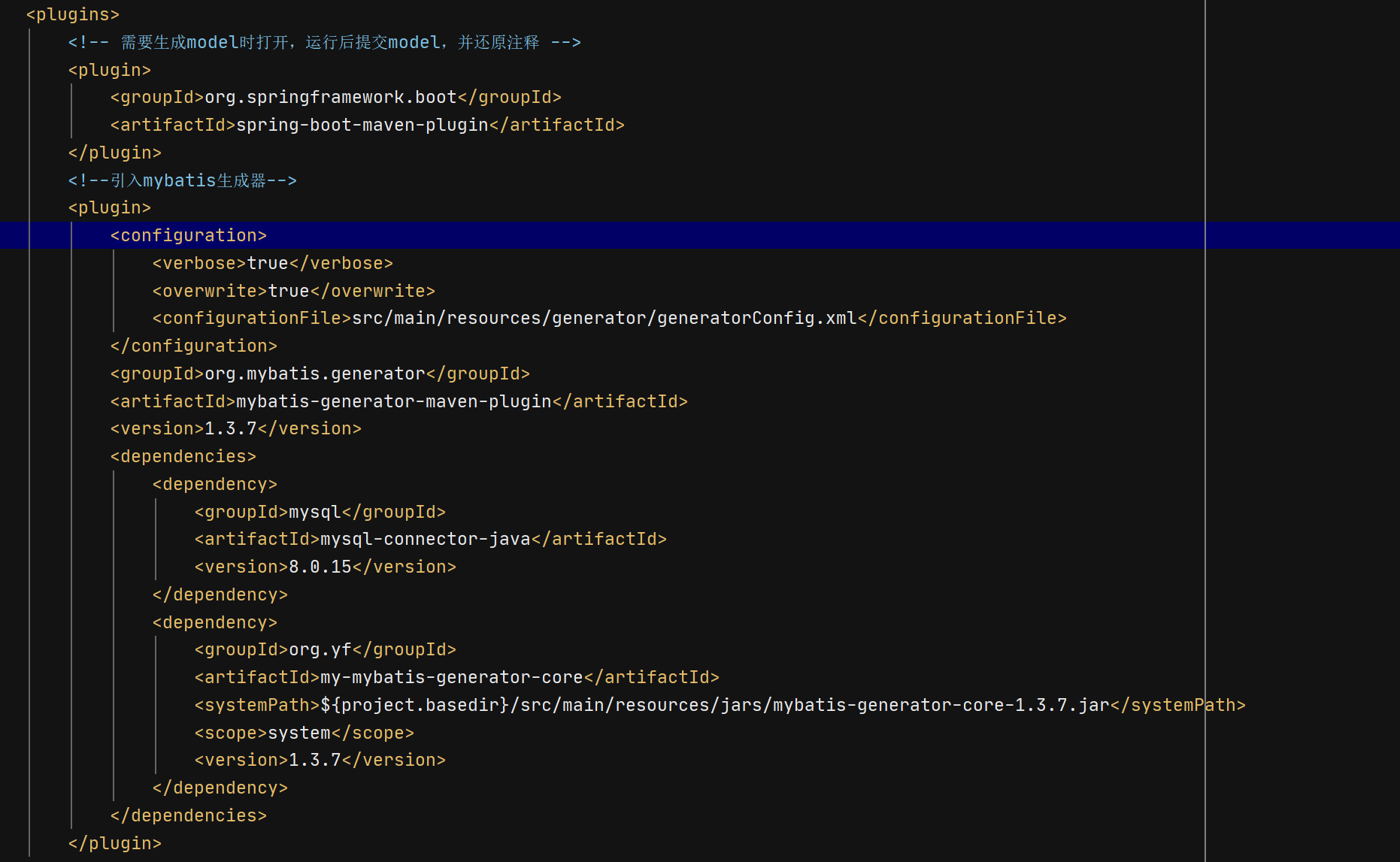
Task: Click the opening dependencies tag
Action: 183,456
